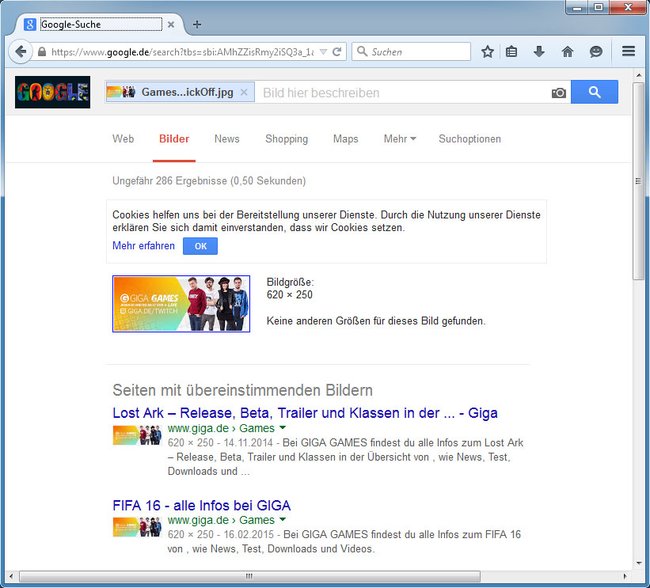Click the padlock site security icon
The image size is (650, 588).
tap(41, 52)
